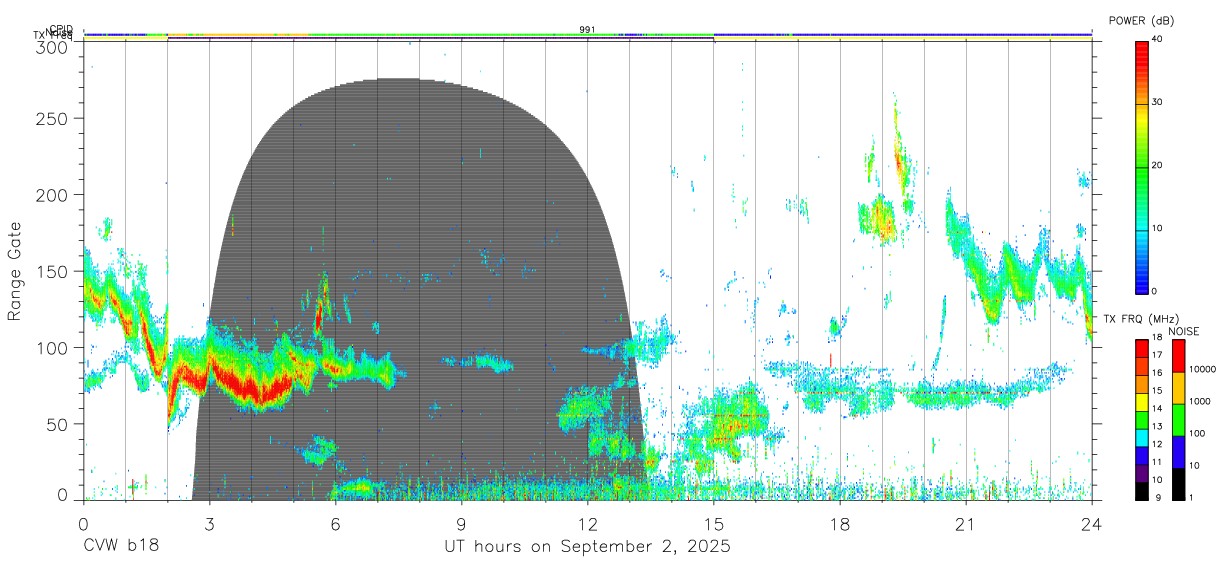Click the '21' tick on the hours axis
The height and width of the screenshot is (567, 1228).
(965, 524)
